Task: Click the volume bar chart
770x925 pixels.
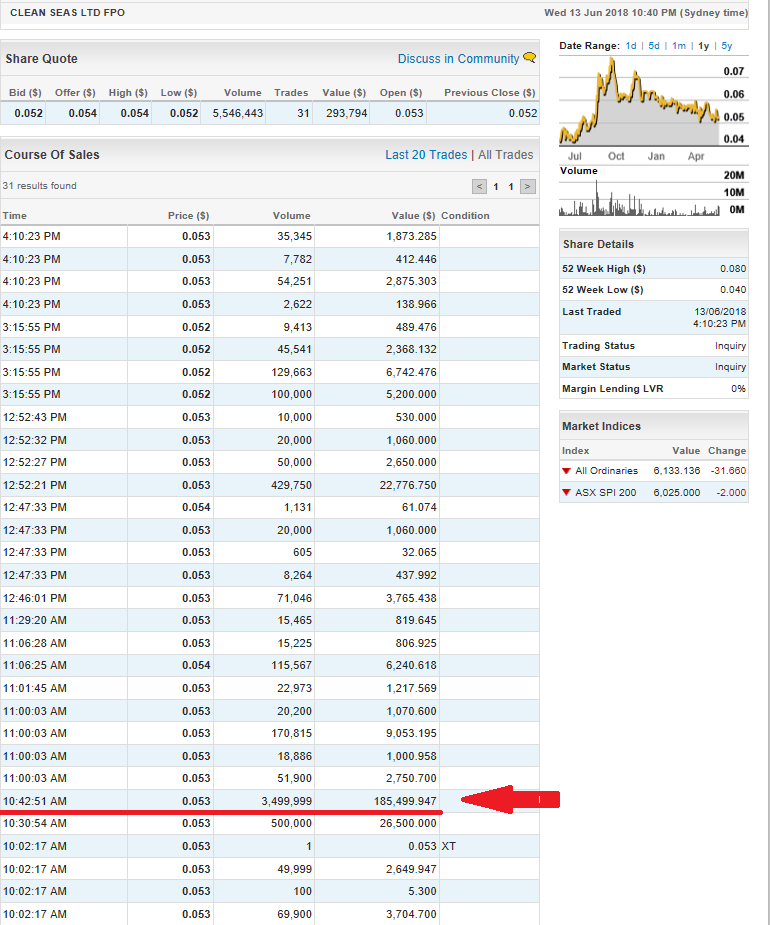Action: tap(640, 198)
